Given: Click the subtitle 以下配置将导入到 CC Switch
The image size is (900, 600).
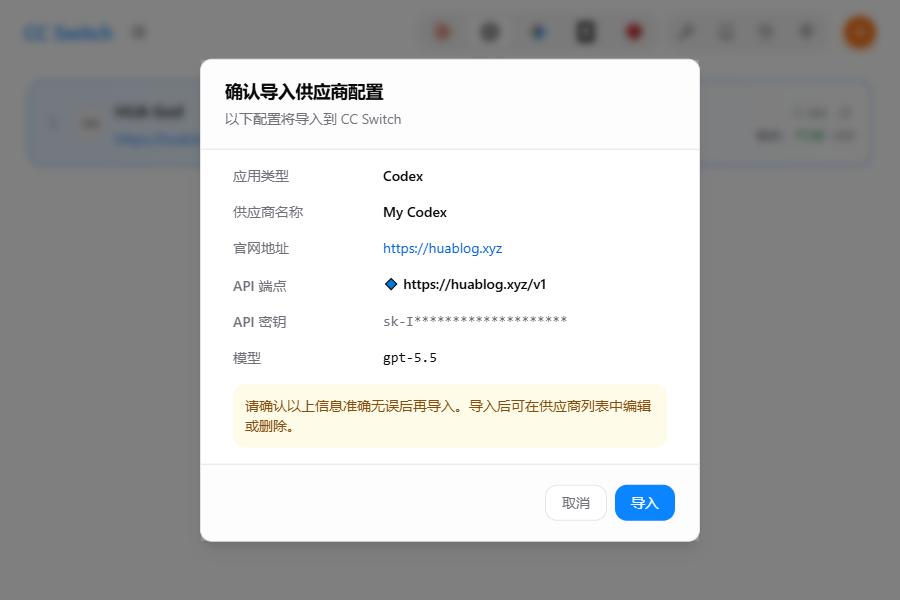Looking at the screenshot, I should [313, 119].
